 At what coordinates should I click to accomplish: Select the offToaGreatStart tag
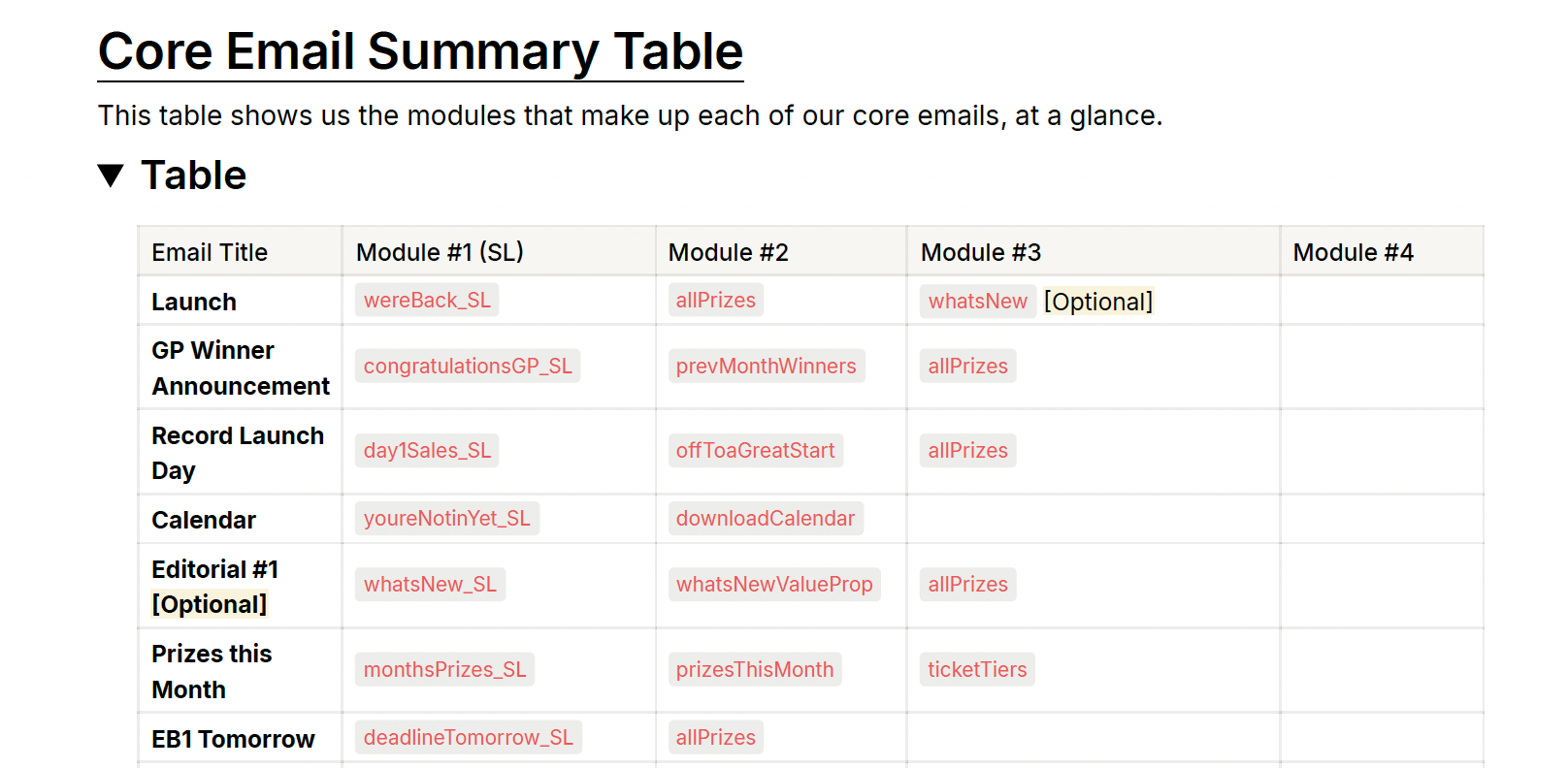(x=755, y=450)
